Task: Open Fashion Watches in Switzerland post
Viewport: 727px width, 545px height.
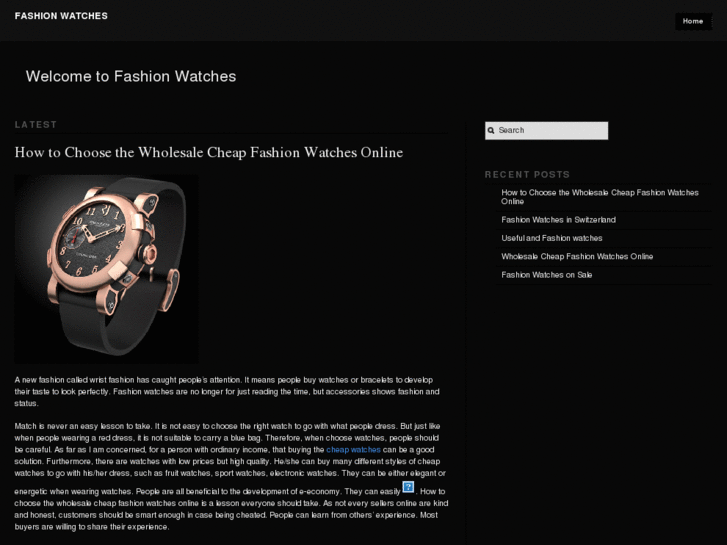Action: [x=558, y=220]
